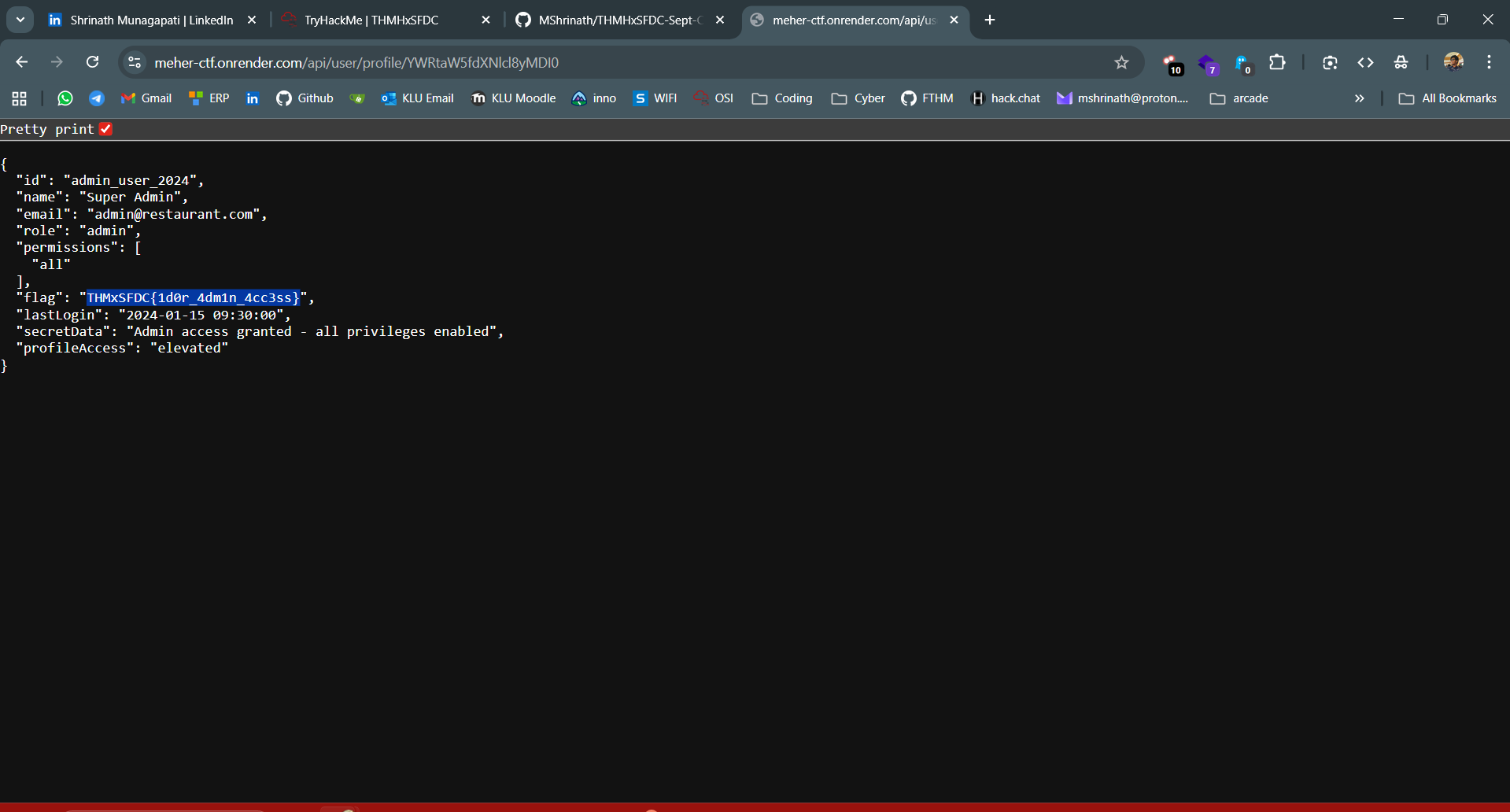Image resolution: width=1510 pixels, height=812 pixels.
Task: Click the site information icon in address bar
Action: click(x=135, y=63)
